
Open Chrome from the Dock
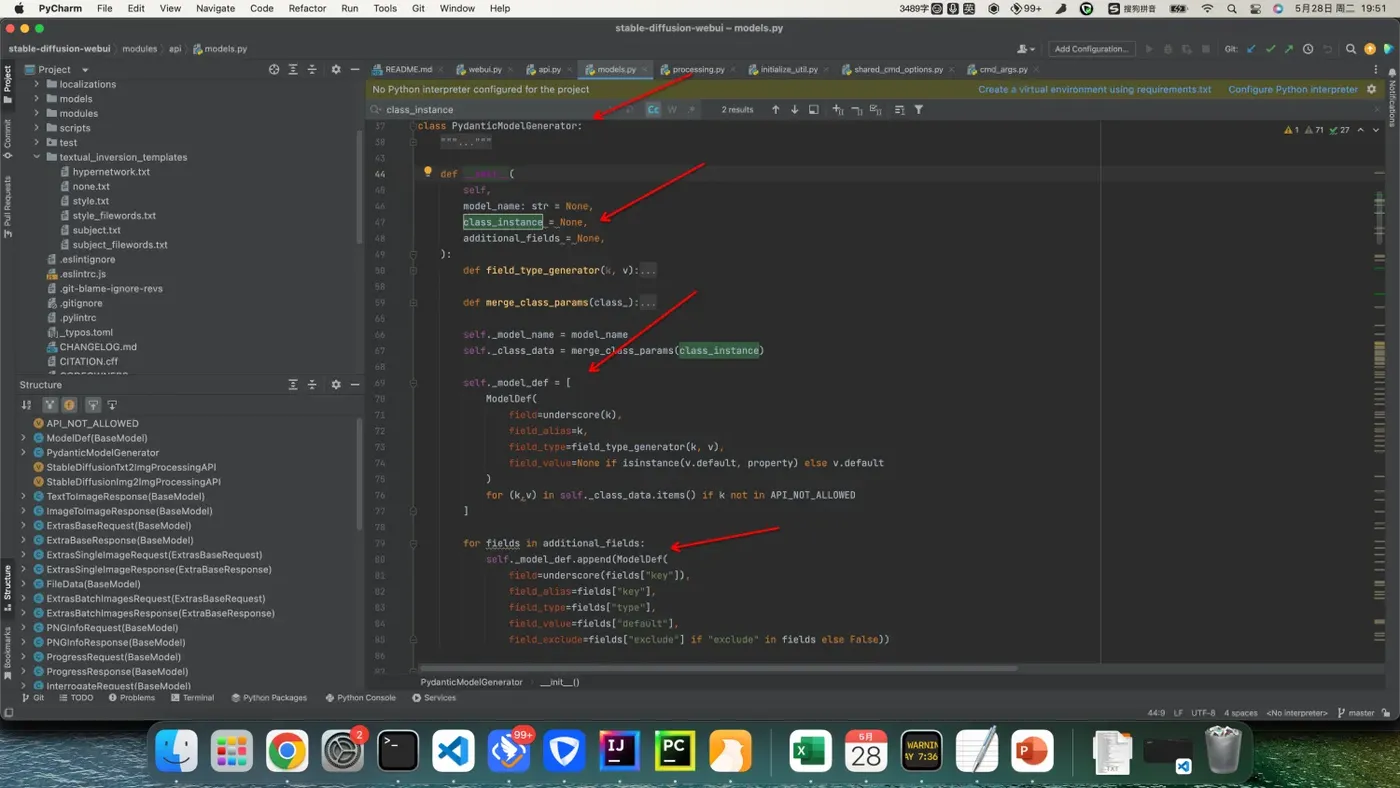pos(287,751)
